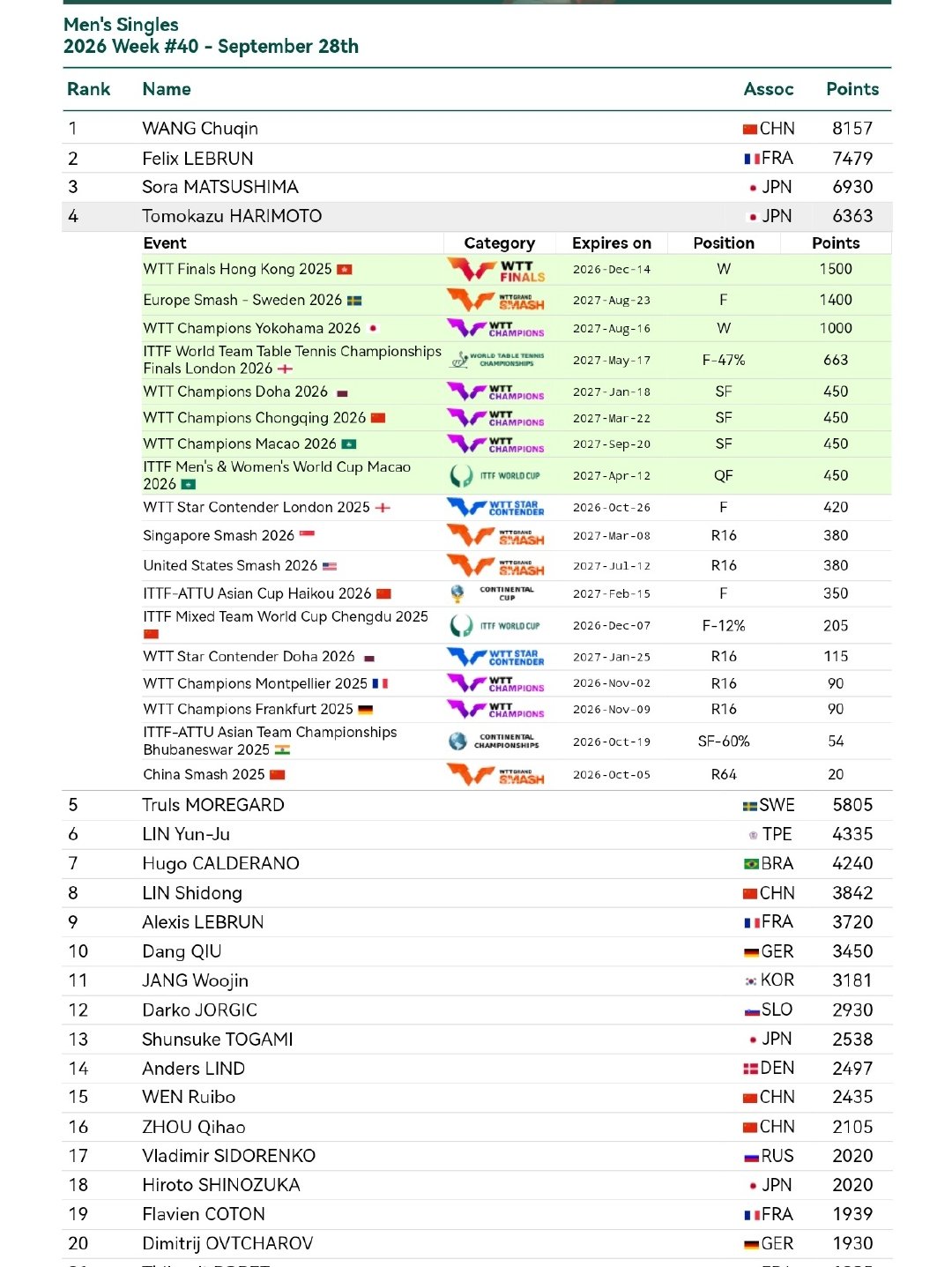
Task: Click the top Points column header
Action: [x=852, y=89]
